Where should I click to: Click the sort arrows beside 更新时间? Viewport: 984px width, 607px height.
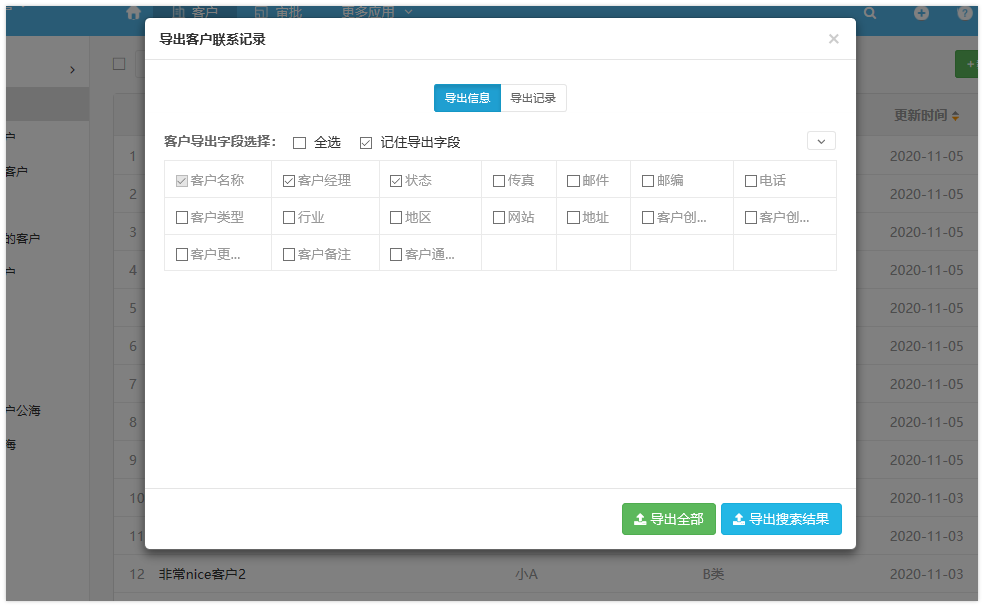click(x=955, y=116)
